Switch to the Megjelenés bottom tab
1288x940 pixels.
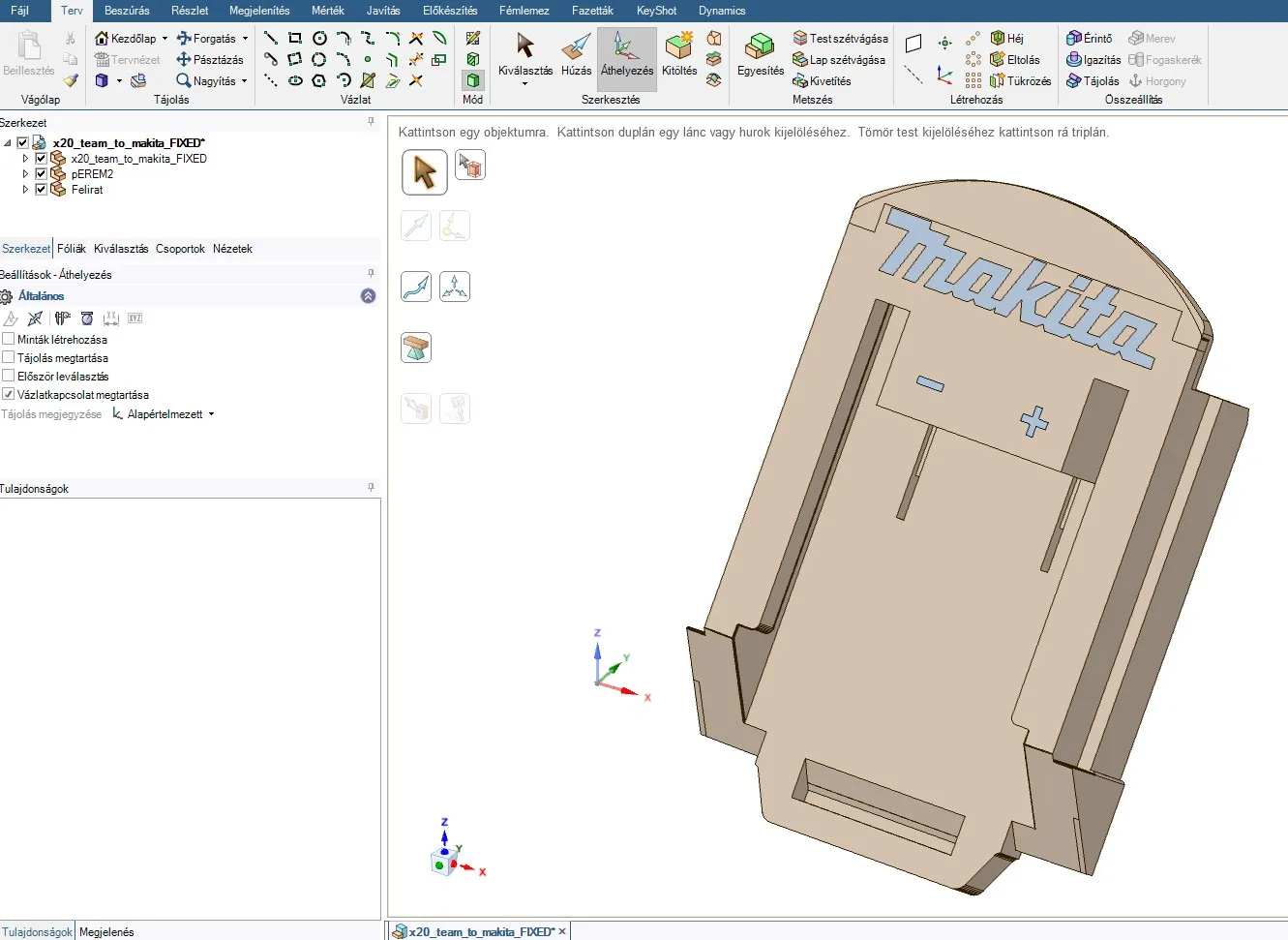click(x=106, y=932)
